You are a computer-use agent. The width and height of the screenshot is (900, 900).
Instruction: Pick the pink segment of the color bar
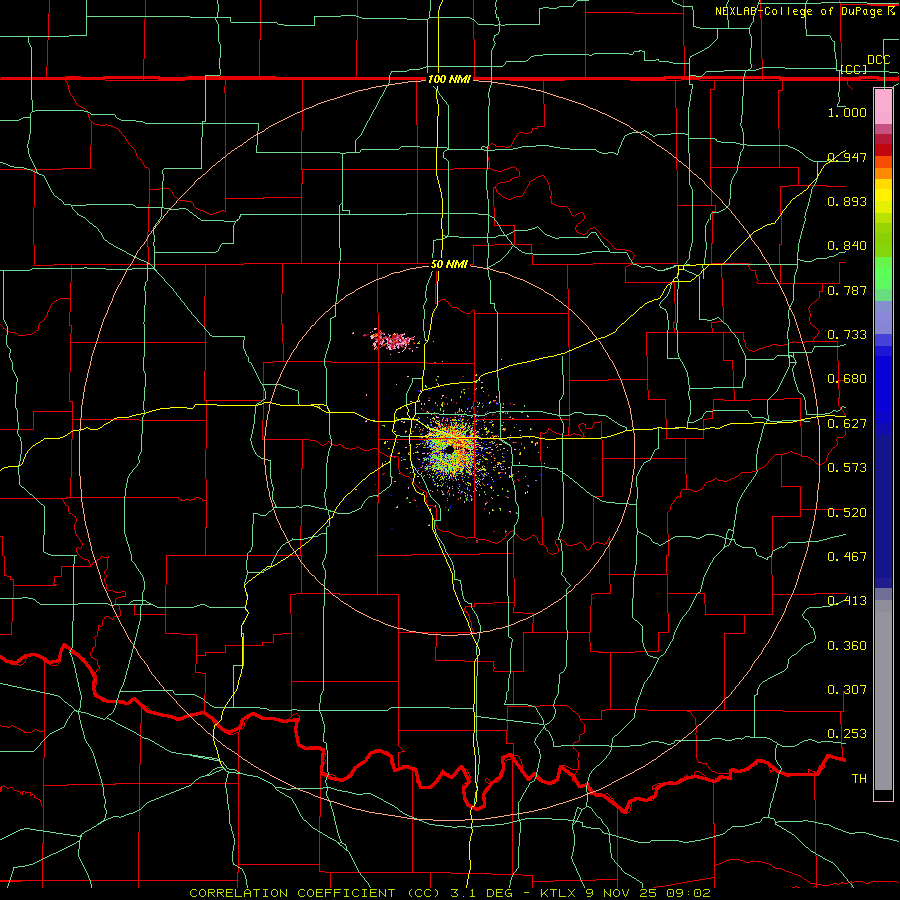pos(883,106)
